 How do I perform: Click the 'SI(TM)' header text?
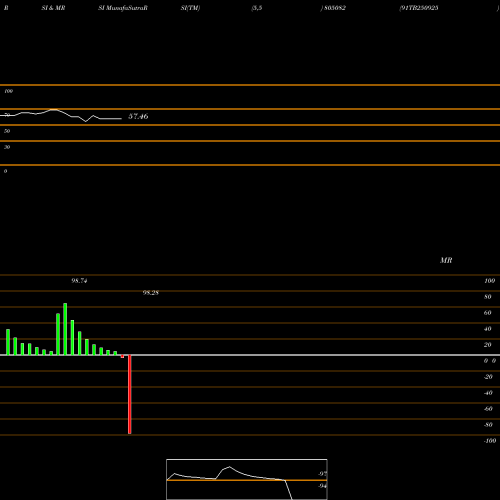point(190,8)
